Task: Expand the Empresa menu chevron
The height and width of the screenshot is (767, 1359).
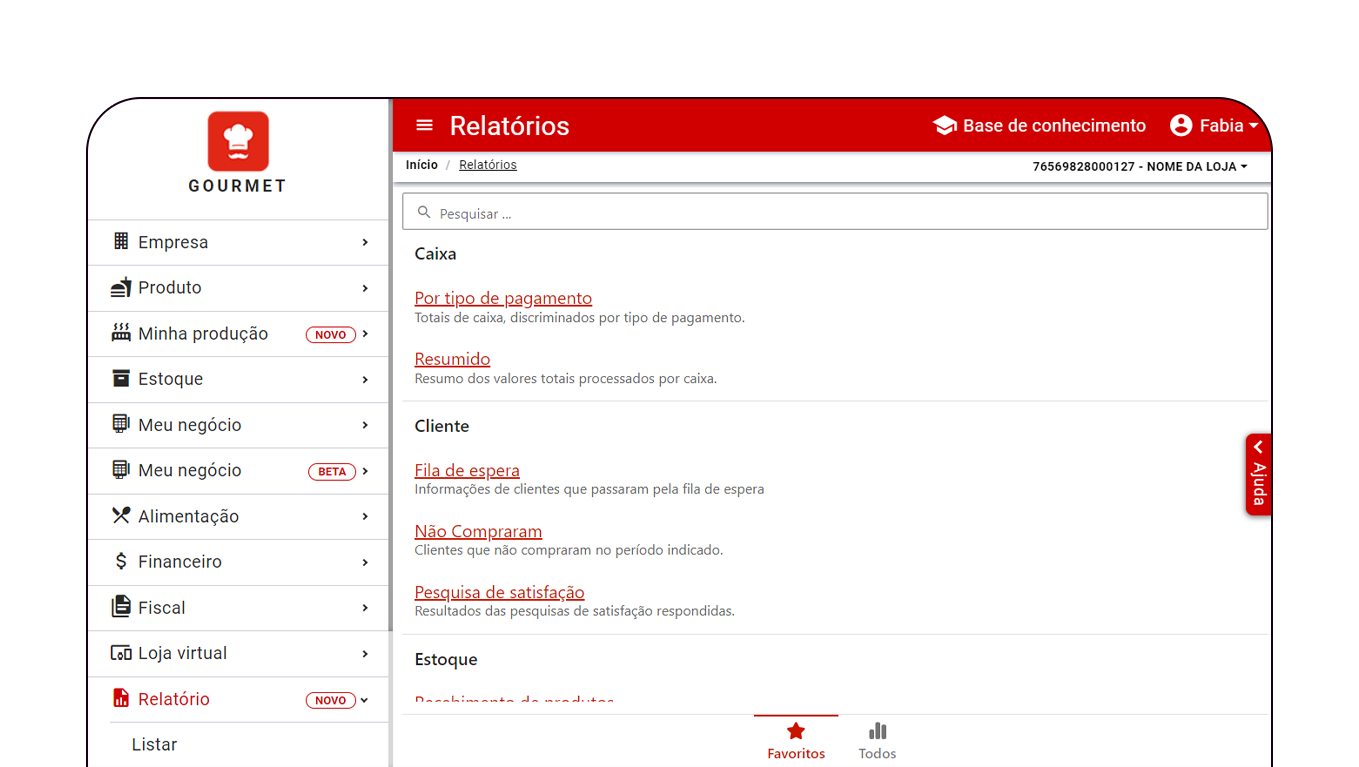Action: pyautogui.click(x=365, y=242)
